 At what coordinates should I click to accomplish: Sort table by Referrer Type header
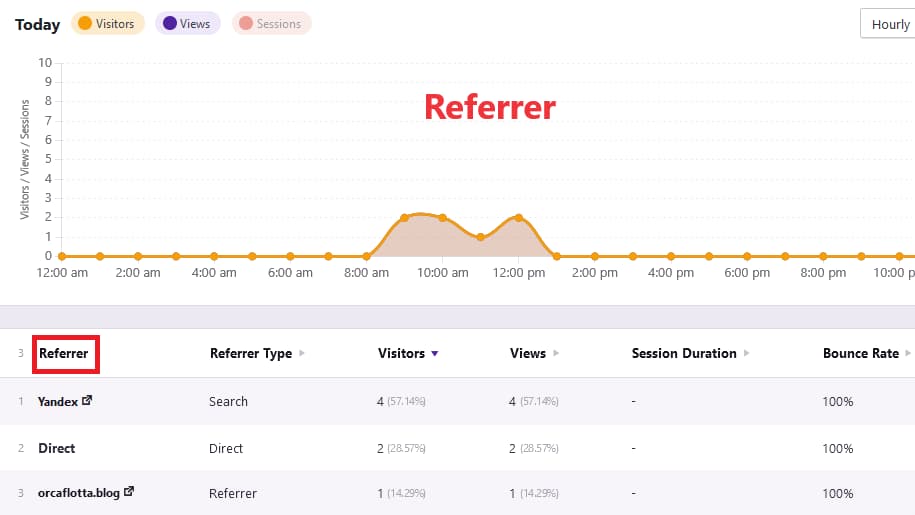[x=250, y=354]
